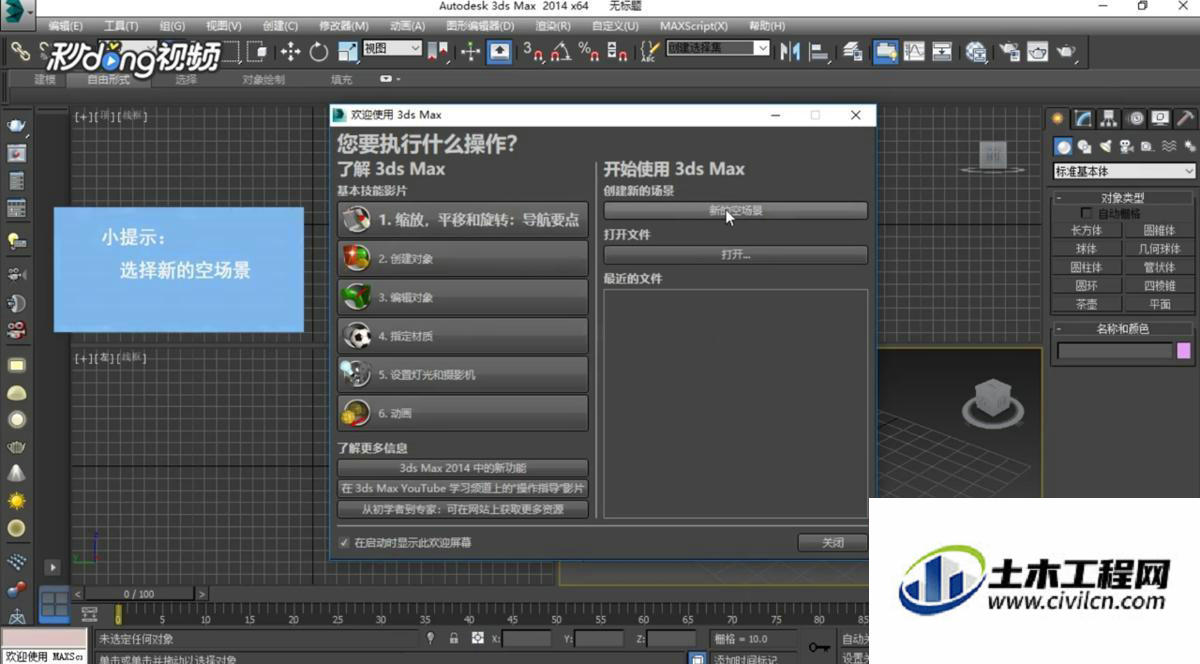Toggle the Percent Snap icon

(589, 51)
